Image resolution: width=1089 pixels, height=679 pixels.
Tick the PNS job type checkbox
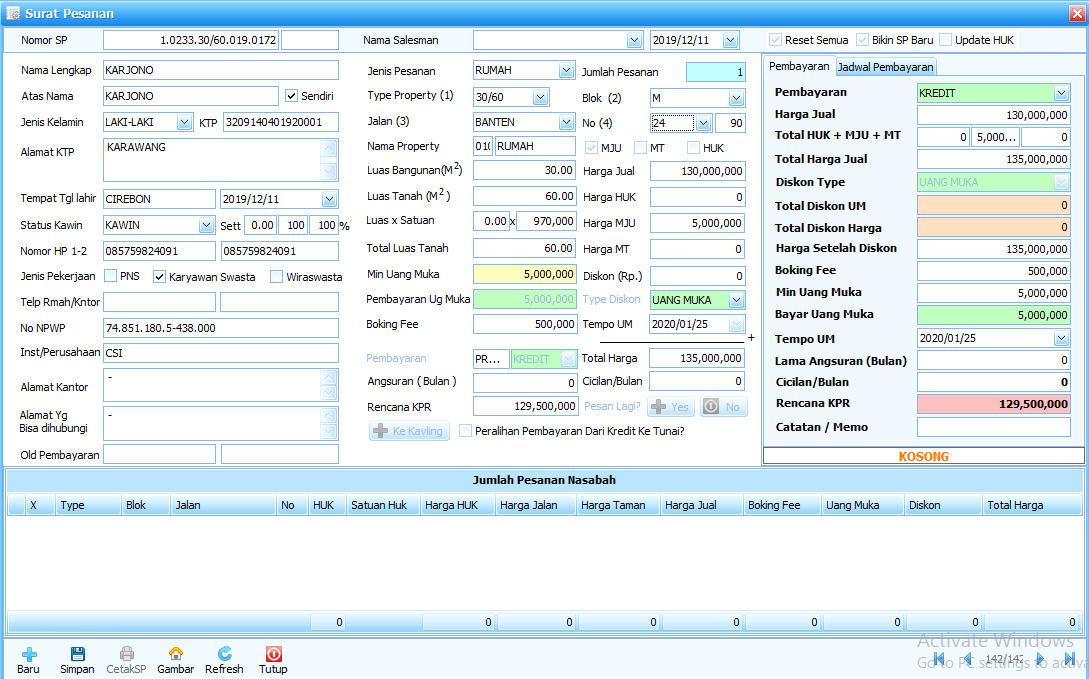click(109, 277)
